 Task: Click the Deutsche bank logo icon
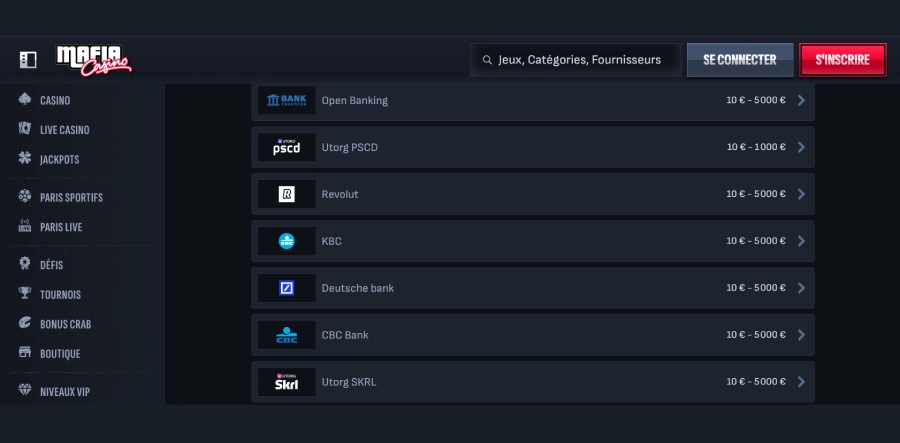(x=287, y=288)
